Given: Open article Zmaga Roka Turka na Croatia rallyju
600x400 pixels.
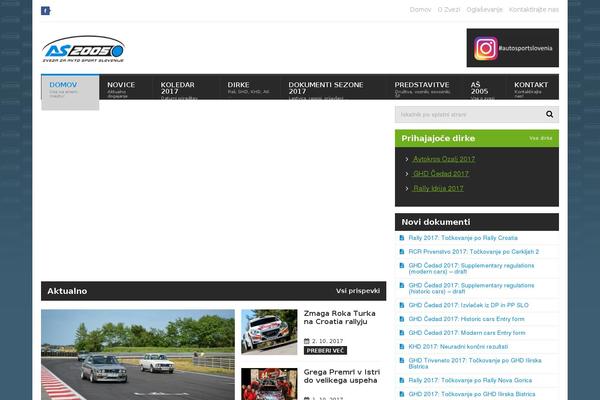Looking at the screenshot, I should 339,317.
